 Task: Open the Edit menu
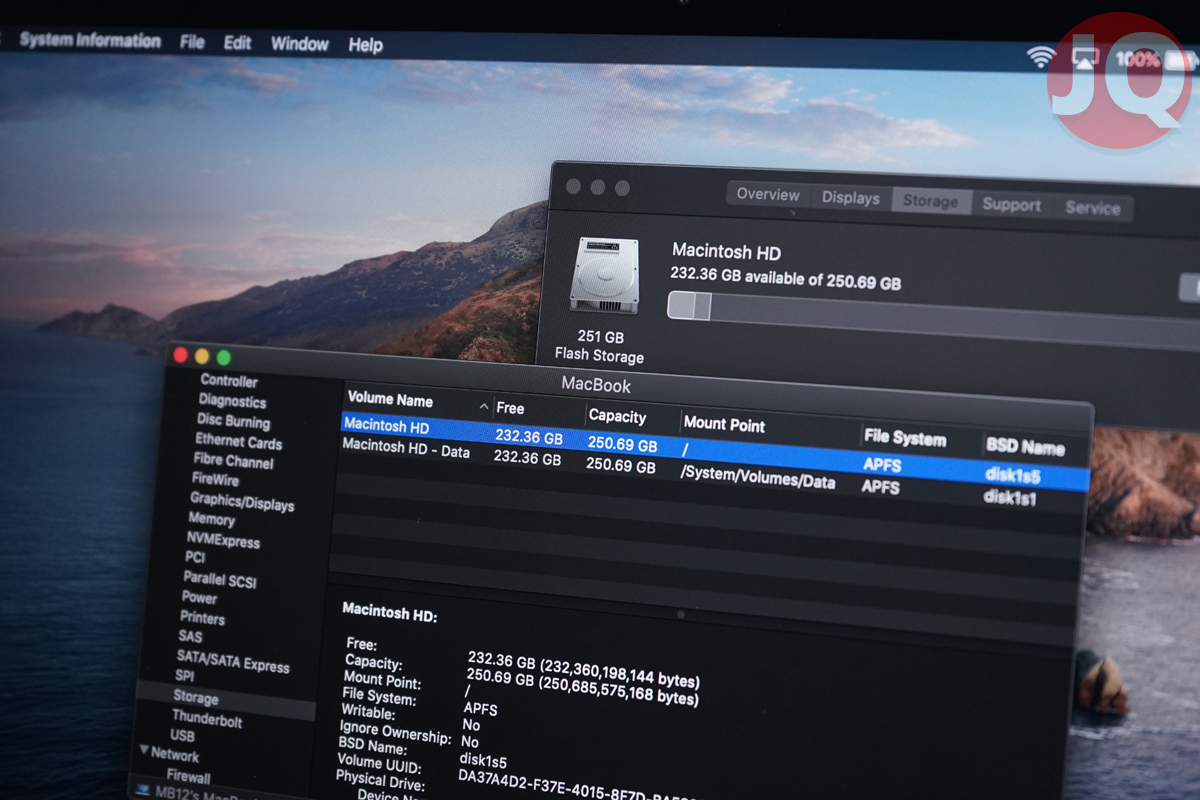pyautogui.click(x=237, y=43)
